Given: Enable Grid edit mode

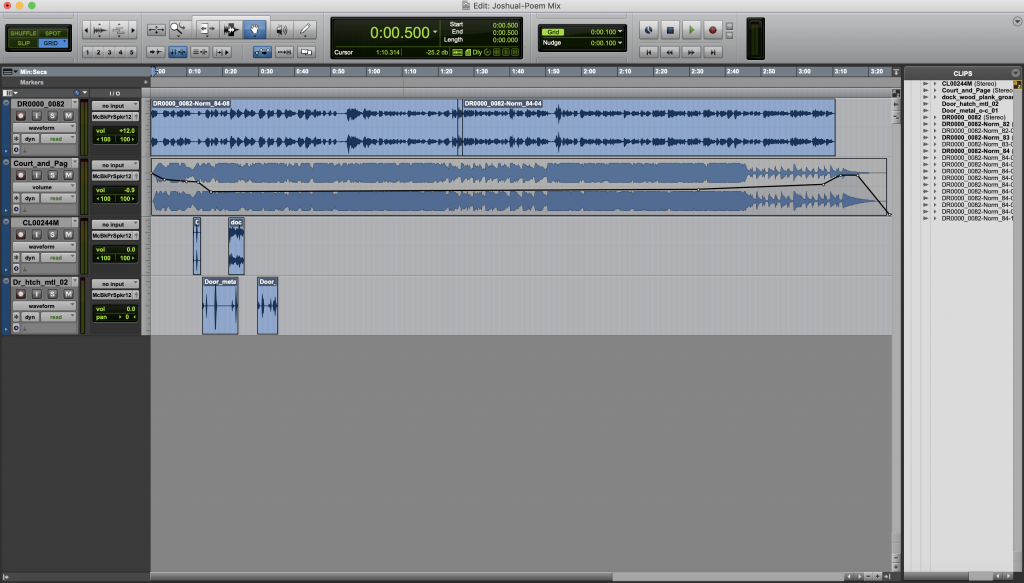Looking at the screenshot, I should coord(52,43).
